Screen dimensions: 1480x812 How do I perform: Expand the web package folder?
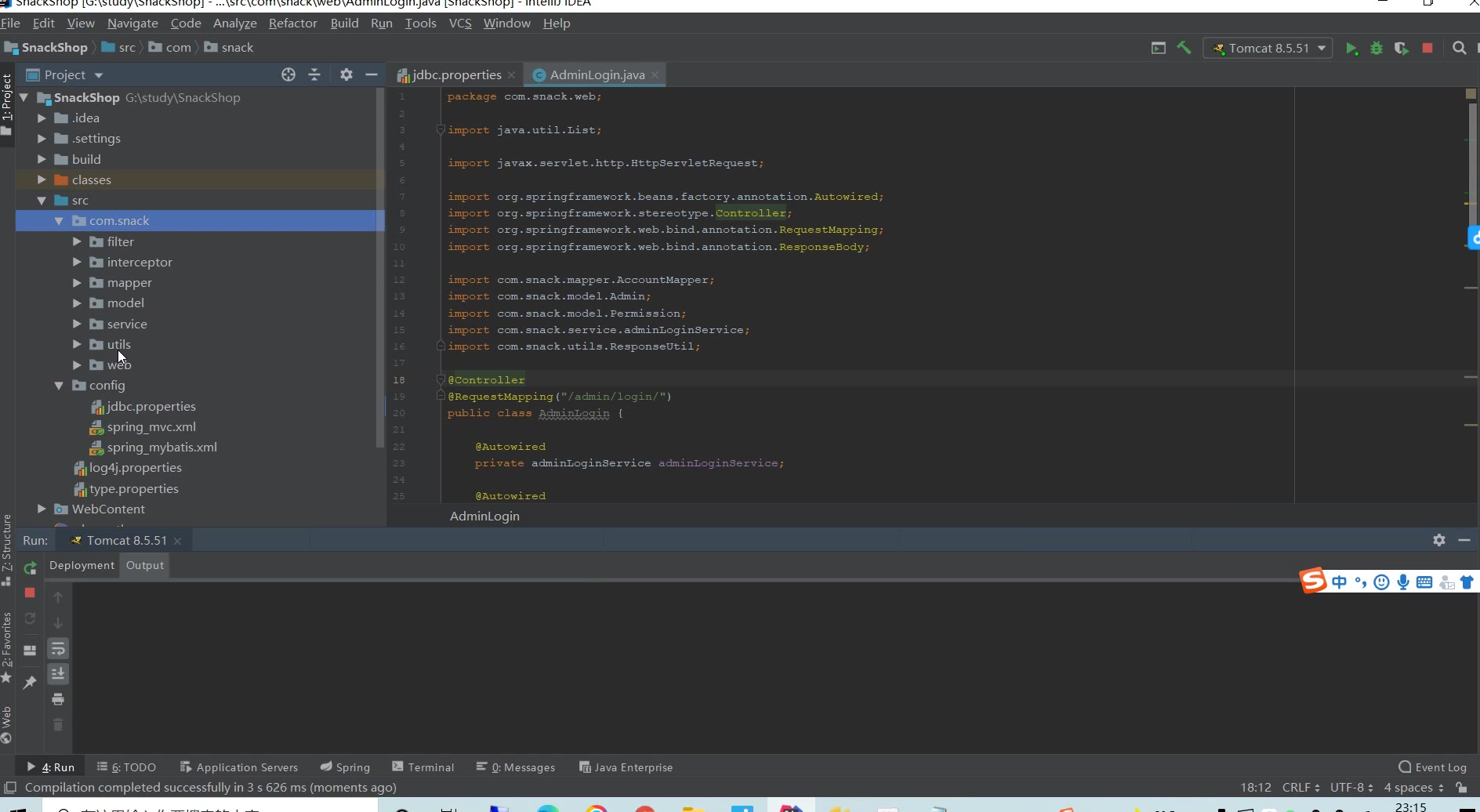coord(77,365)
